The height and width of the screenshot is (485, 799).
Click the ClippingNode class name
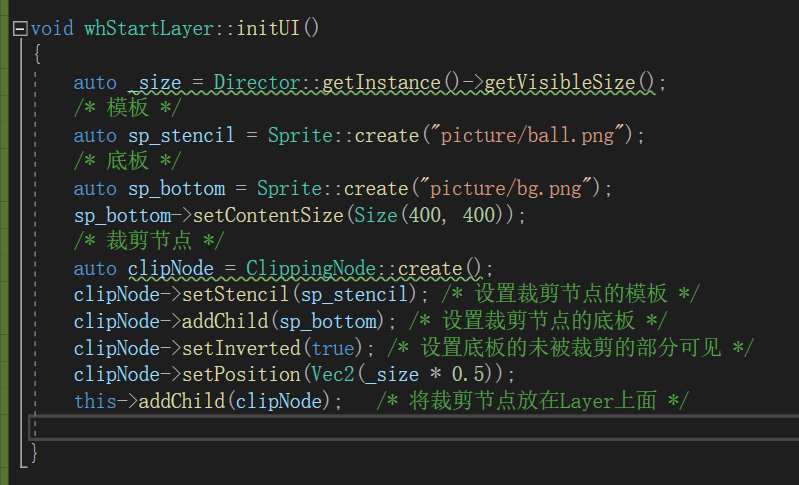311,268
